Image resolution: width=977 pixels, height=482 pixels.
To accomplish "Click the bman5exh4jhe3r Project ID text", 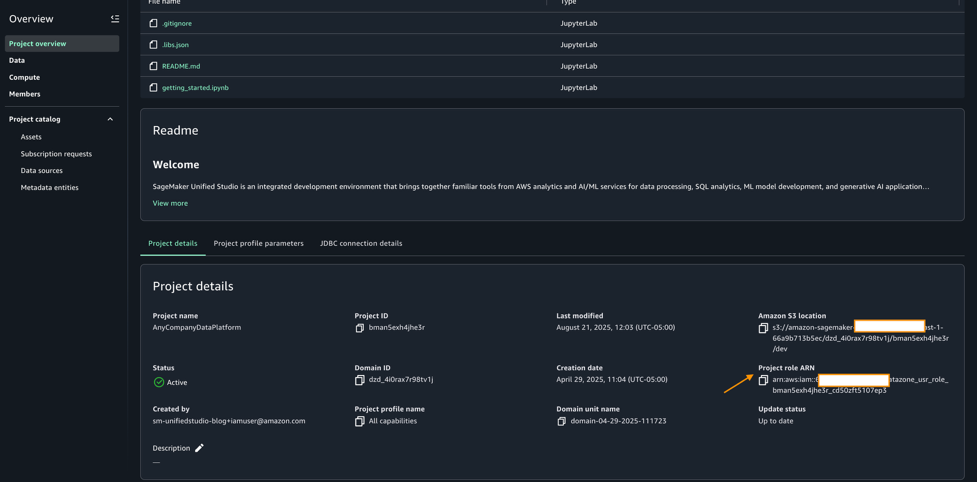I will click(x=397, y=328).
